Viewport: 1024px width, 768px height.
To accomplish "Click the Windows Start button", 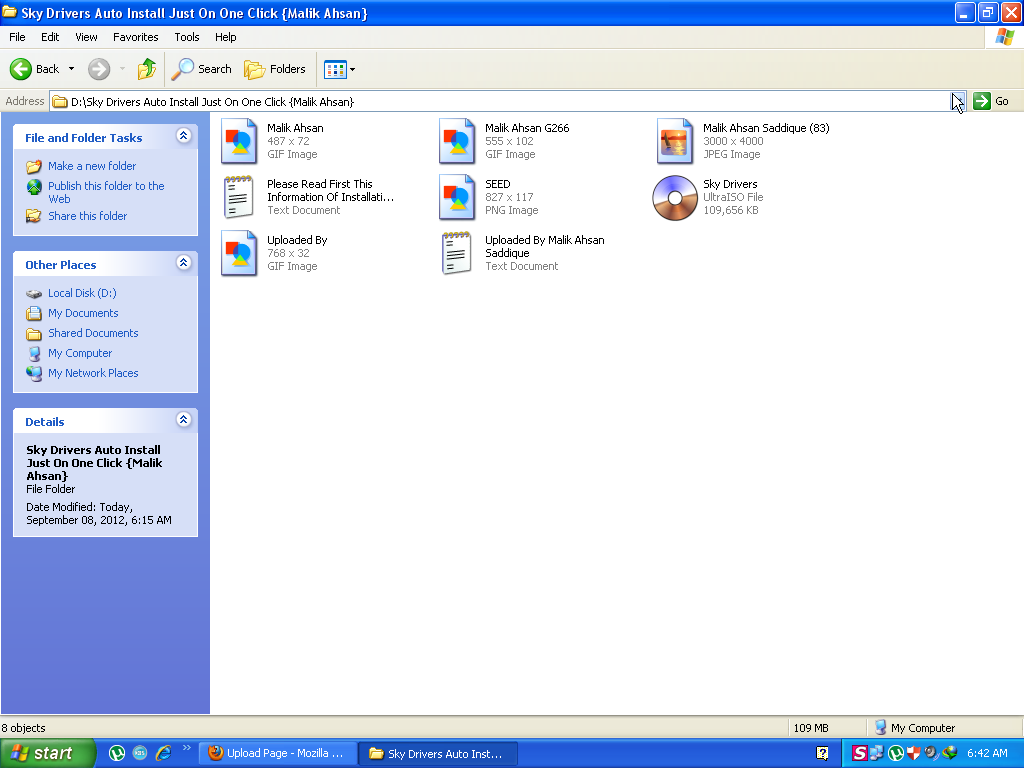I will pos(47,753).
